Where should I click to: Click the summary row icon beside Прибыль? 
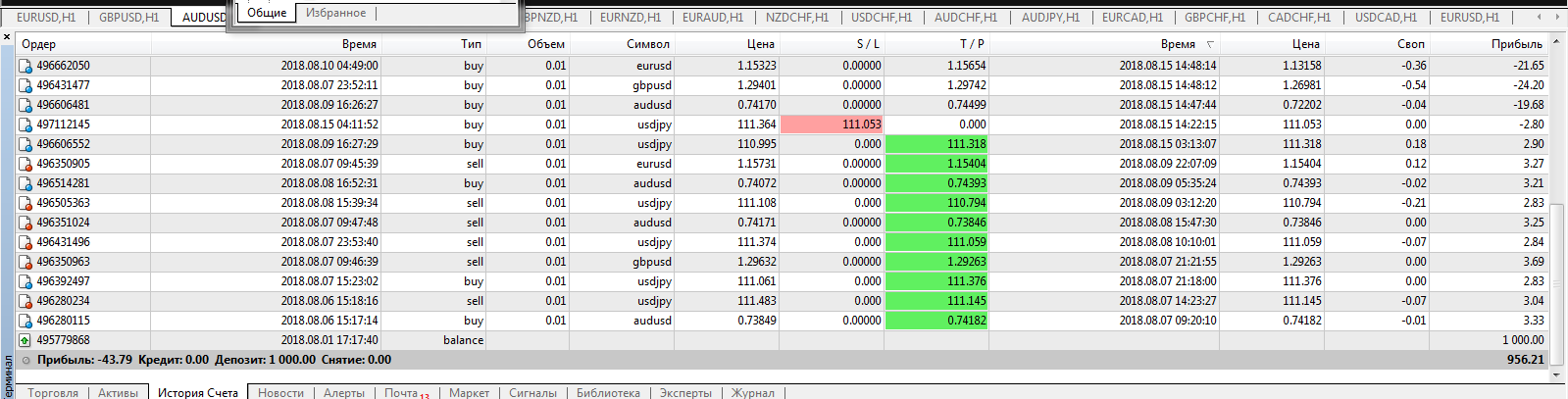[x=25, y=360]
